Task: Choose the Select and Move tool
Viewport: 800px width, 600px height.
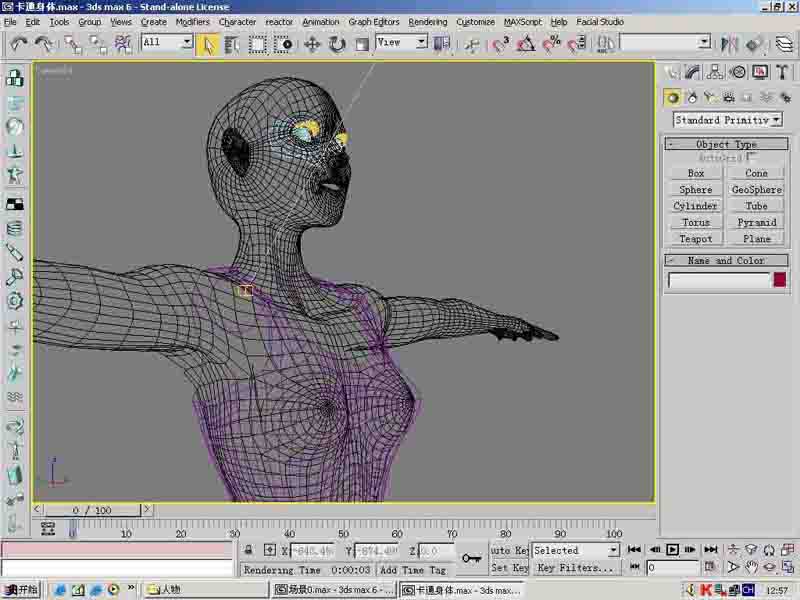Action: pyautogui.click(x=312, y=44)
